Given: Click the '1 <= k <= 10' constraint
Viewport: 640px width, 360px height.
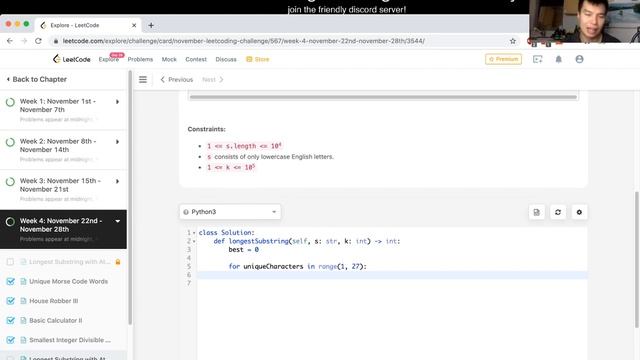Looking at the screenshot, I should click(231, 167).
